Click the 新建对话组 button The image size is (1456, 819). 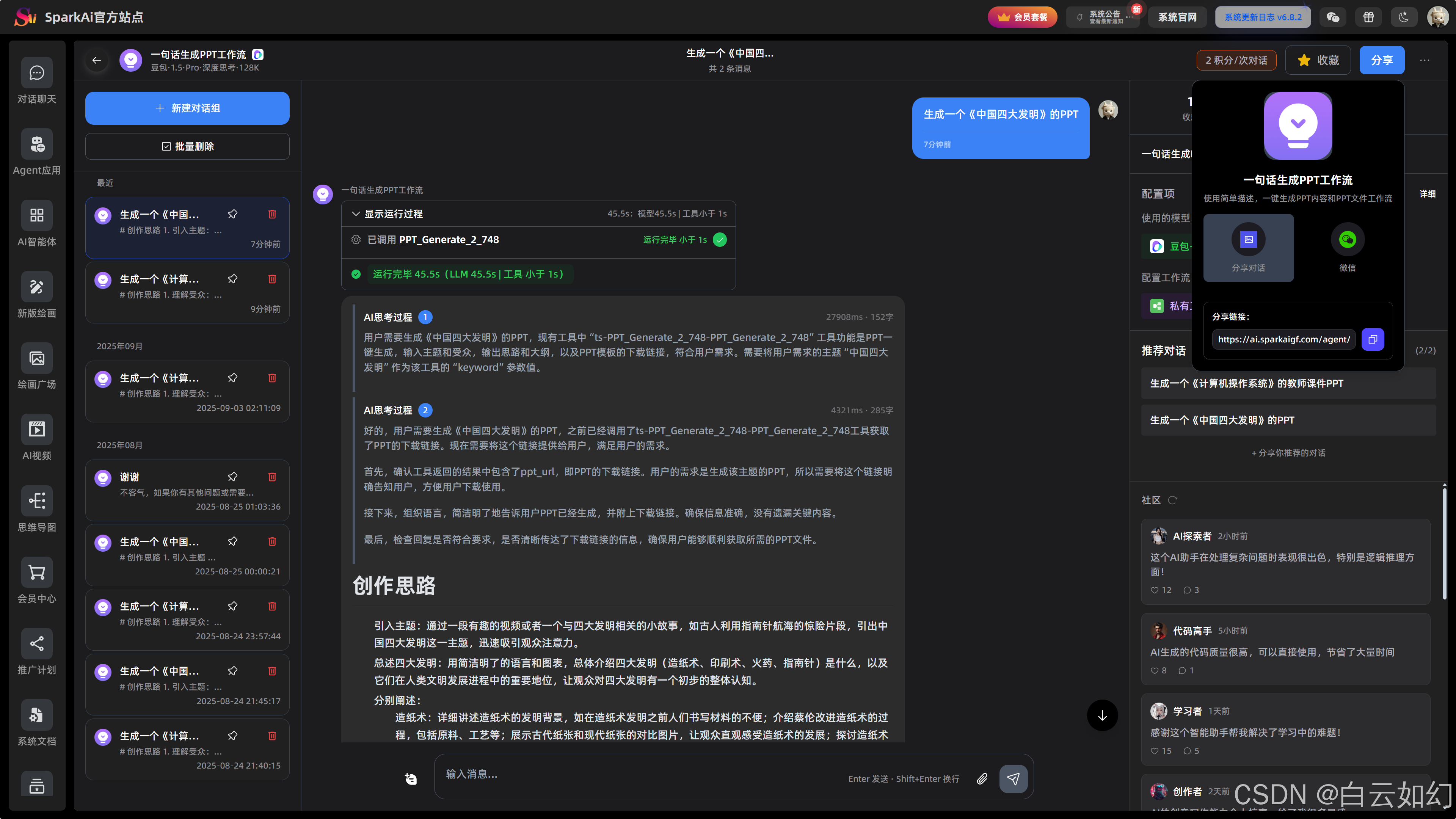click(187, 108)
